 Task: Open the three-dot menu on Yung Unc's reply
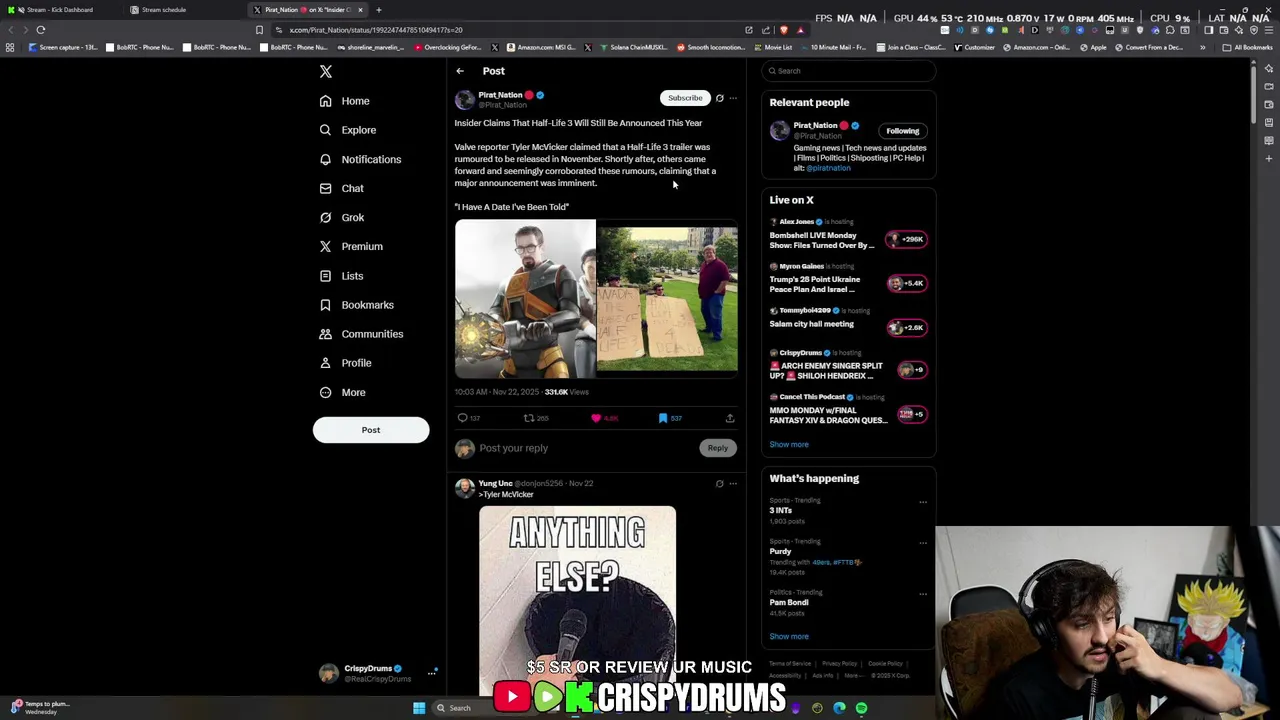[x=733, y=484]
